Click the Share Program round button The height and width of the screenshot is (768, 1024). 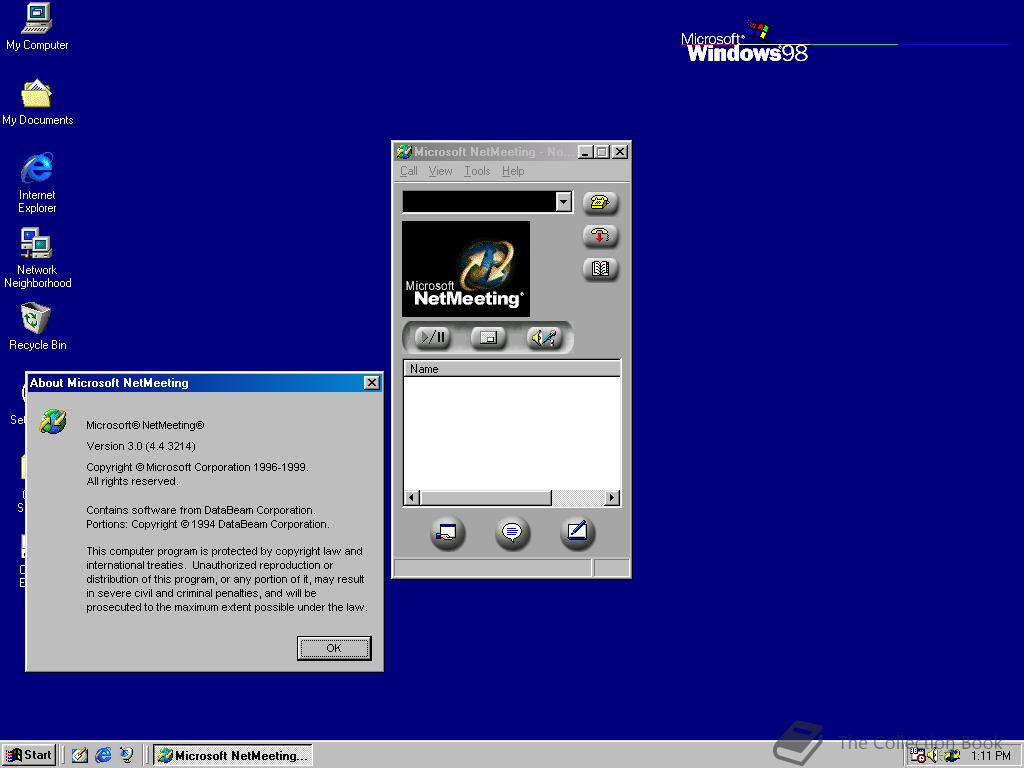(447, 532)
